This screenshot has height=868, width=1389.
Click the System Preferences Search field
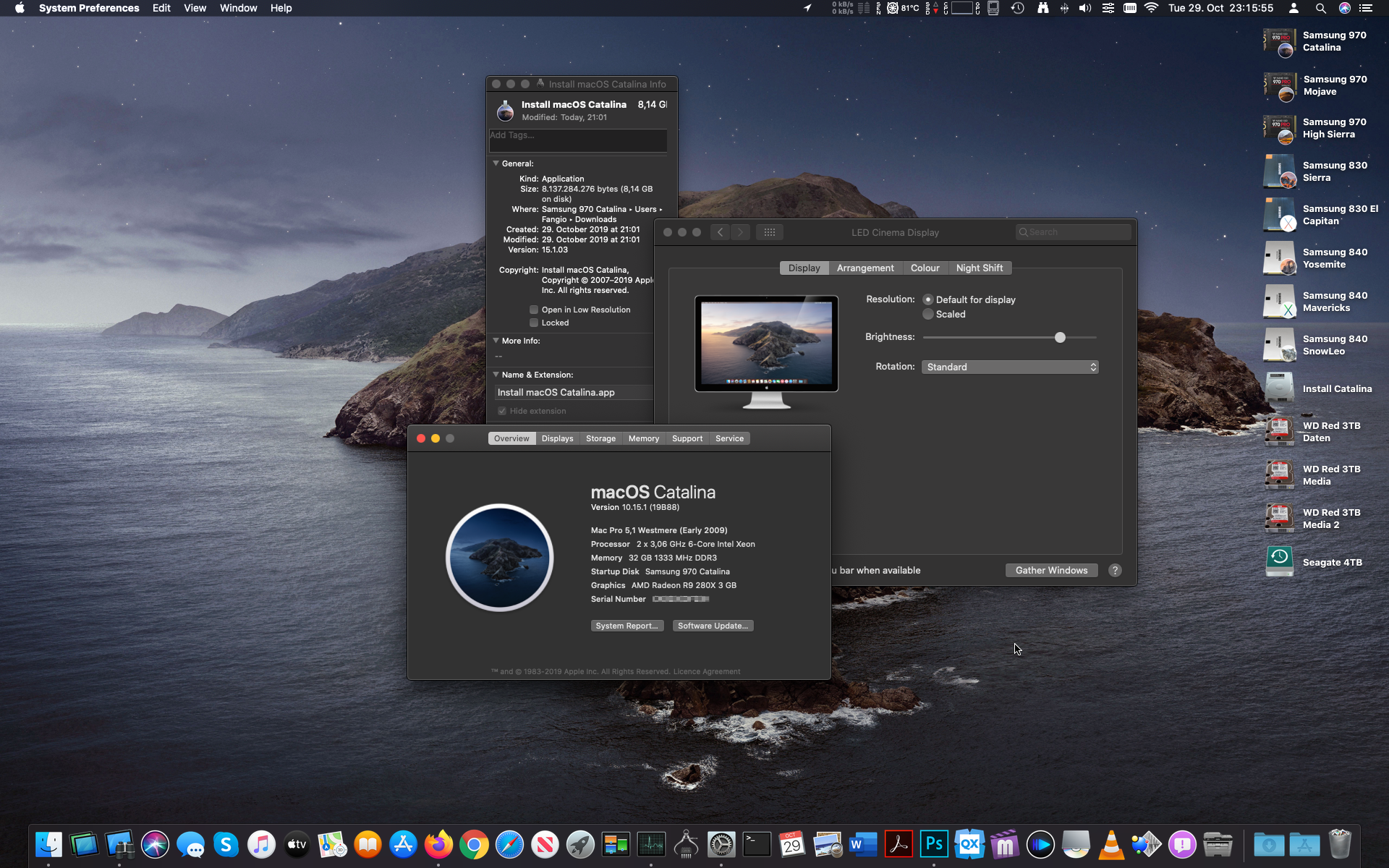point(1074,232)
